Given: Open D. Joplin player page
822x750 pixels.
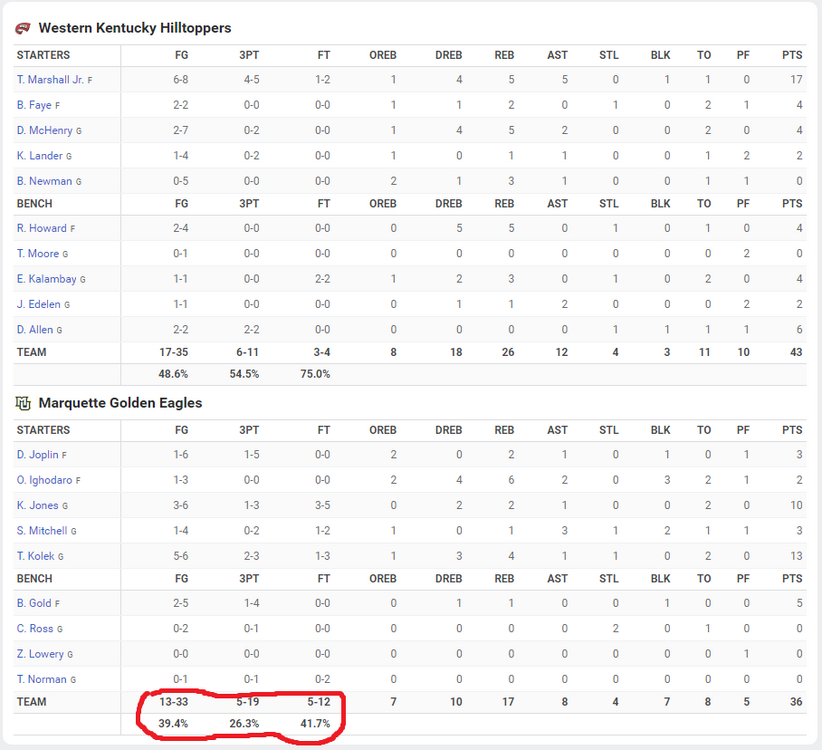Looking at the screenshot, I should pos(37,455).
